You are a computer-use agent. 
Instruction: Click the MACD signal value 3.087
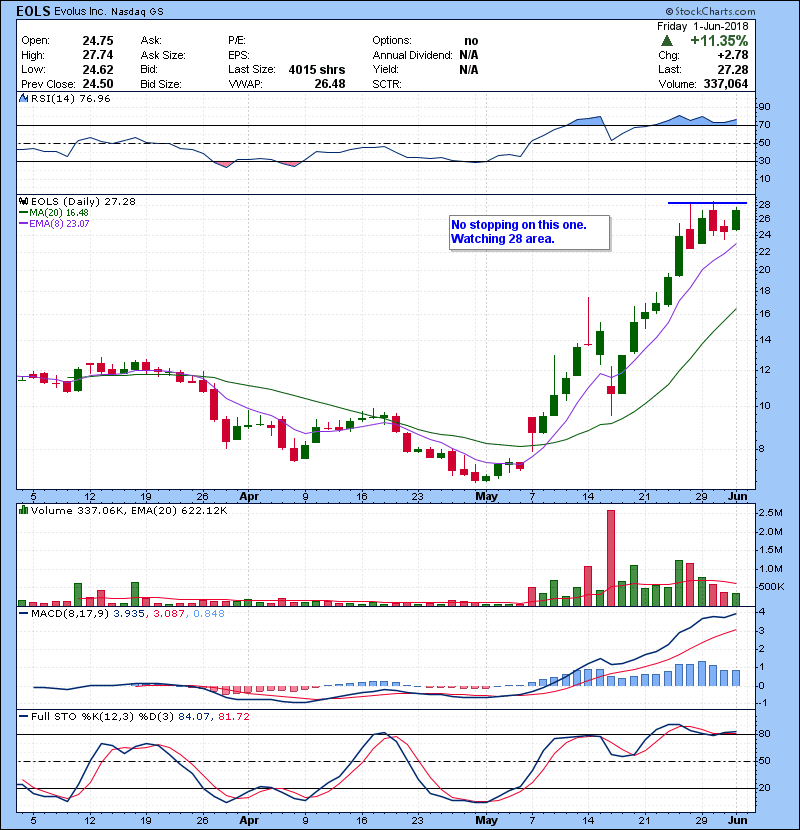pyautogui.click(x=169, y=614)
